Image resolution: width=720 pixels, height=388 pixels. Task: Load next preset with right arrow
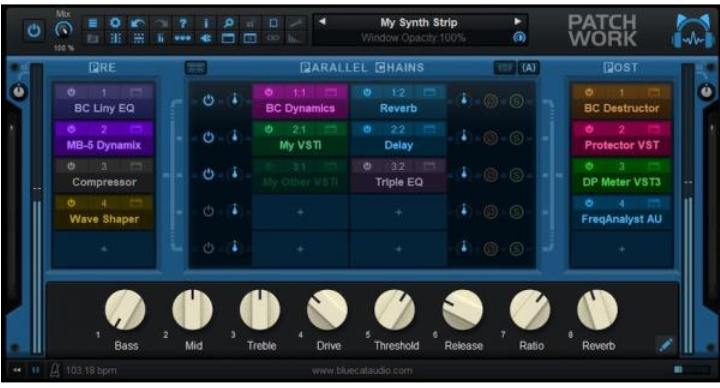518,21
